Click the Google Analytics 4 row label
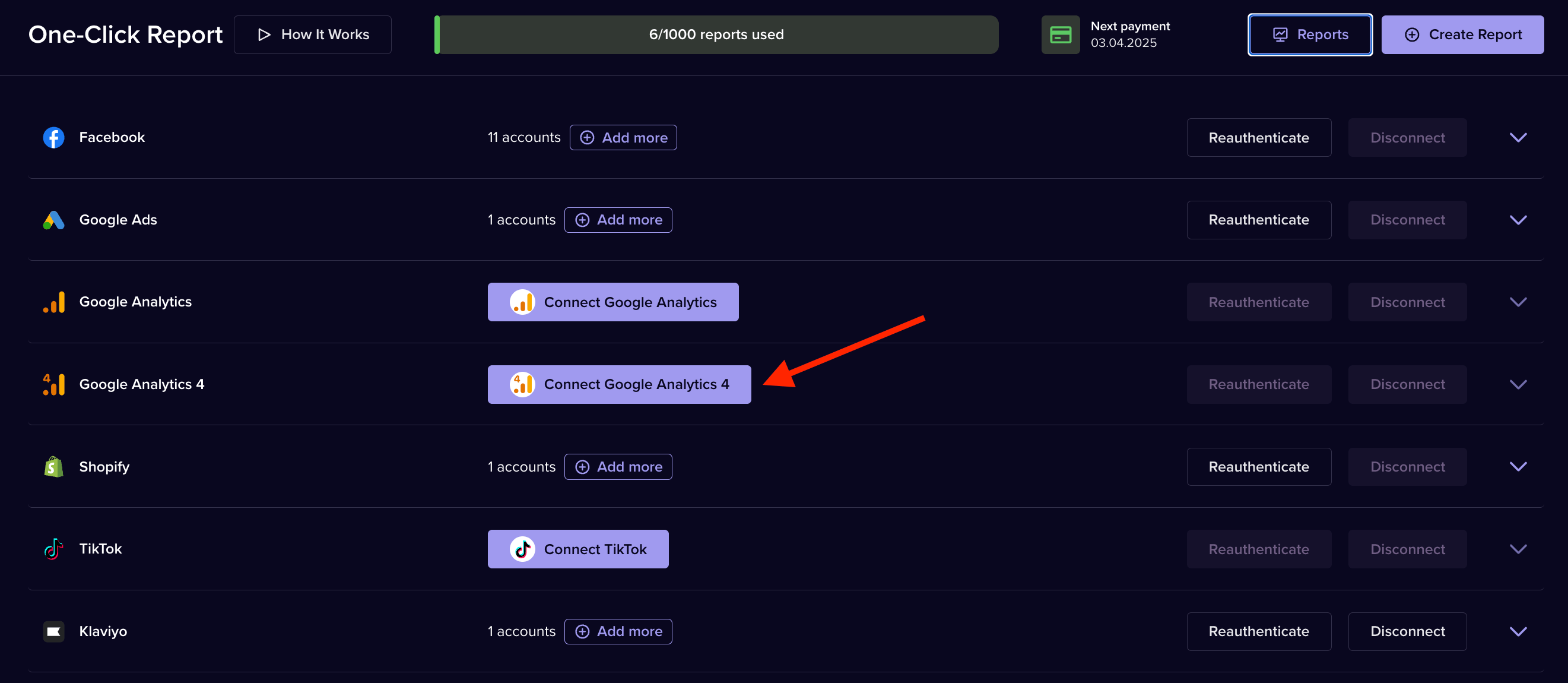Screen dimensions: 1568x683 pos(142,384)
